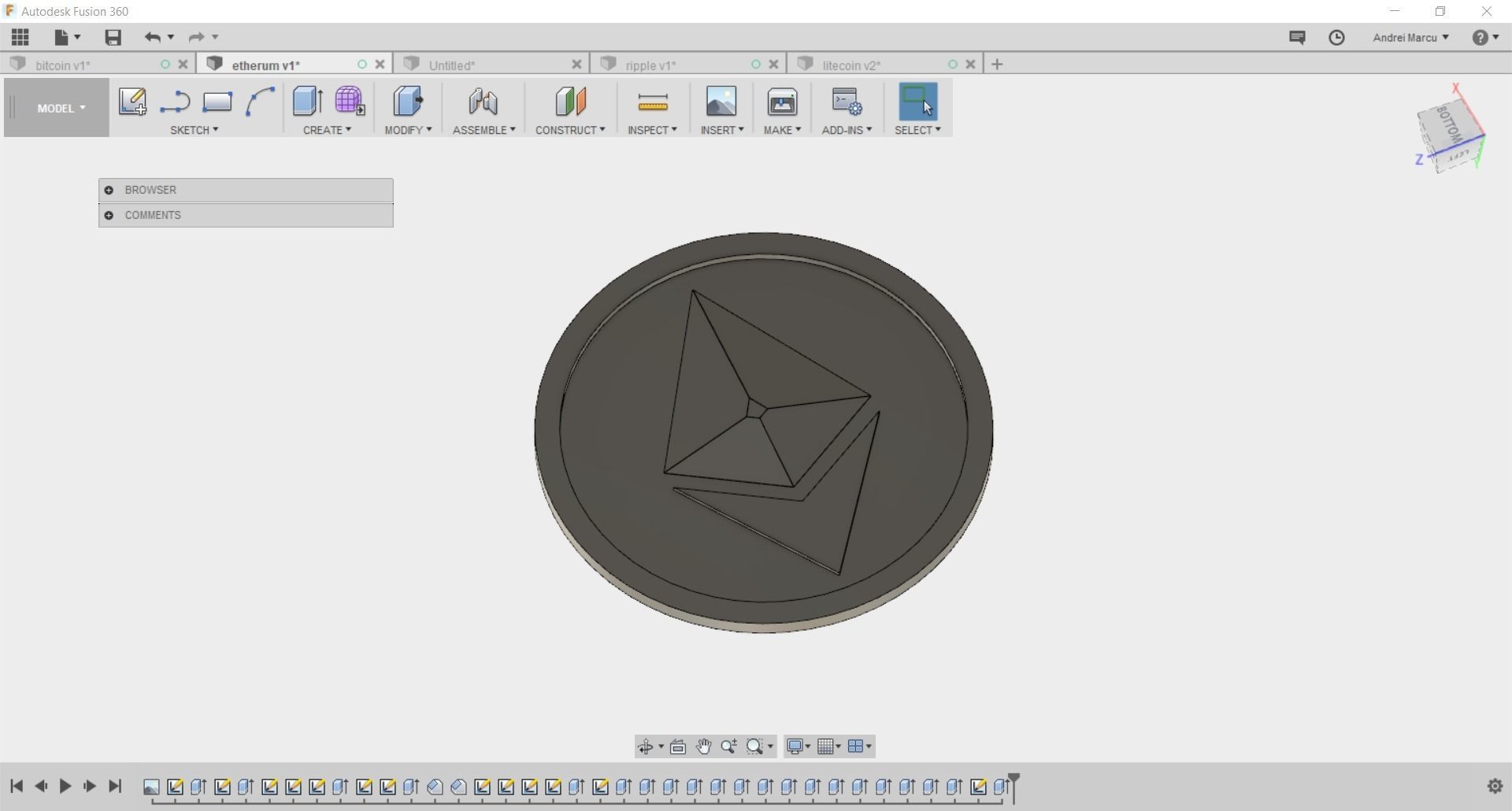Close the bitcoin v1* tab
The height and width of the screenshot is (811, 1512).
(x=183, y=65)
